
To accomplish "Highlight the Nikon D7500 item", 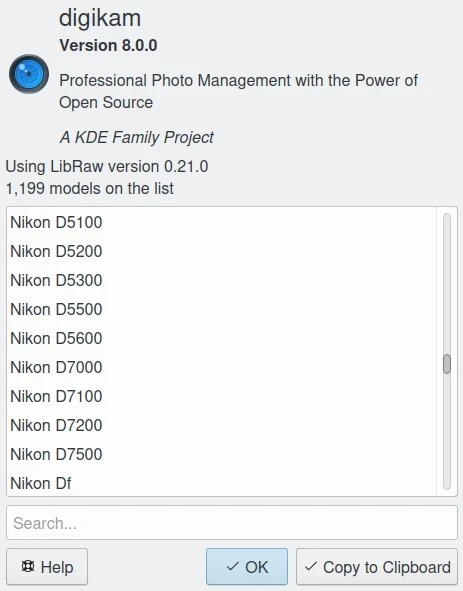I will click(x=221, y=455).
